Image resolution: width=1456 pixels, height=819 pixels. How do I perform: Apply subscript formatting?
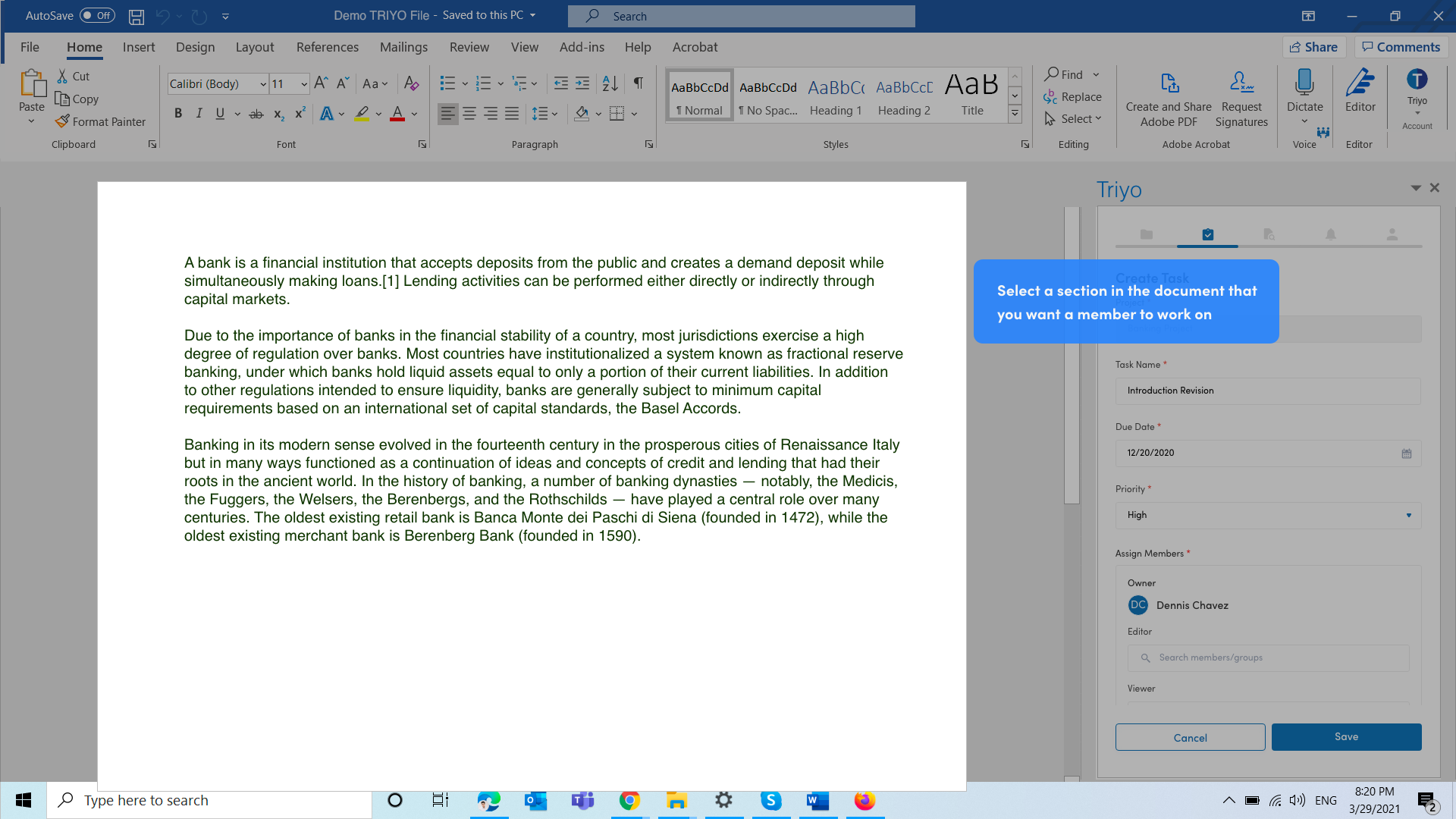279,114
